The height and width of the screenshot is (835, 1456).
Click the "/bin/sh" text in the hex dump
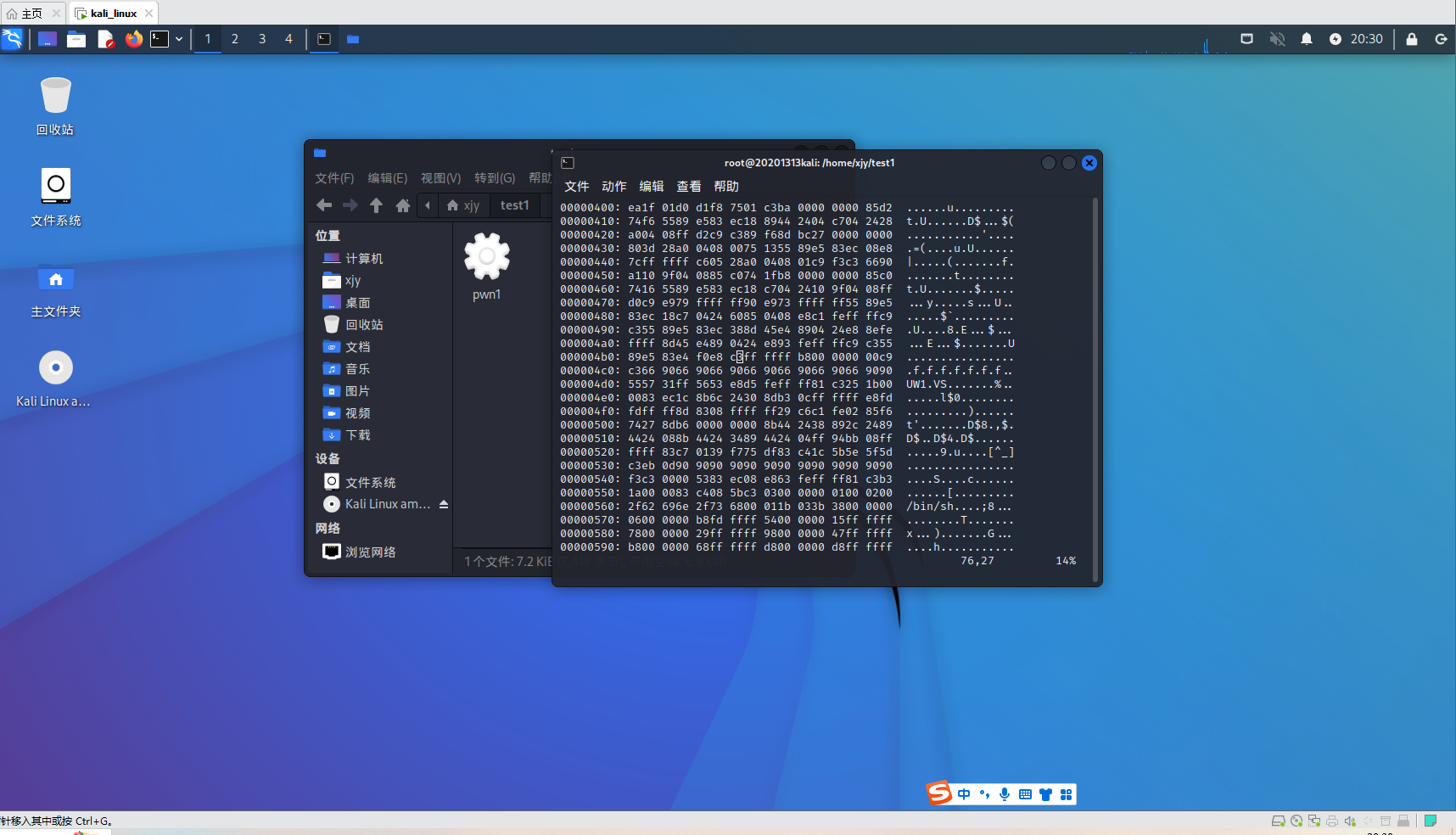930,507
